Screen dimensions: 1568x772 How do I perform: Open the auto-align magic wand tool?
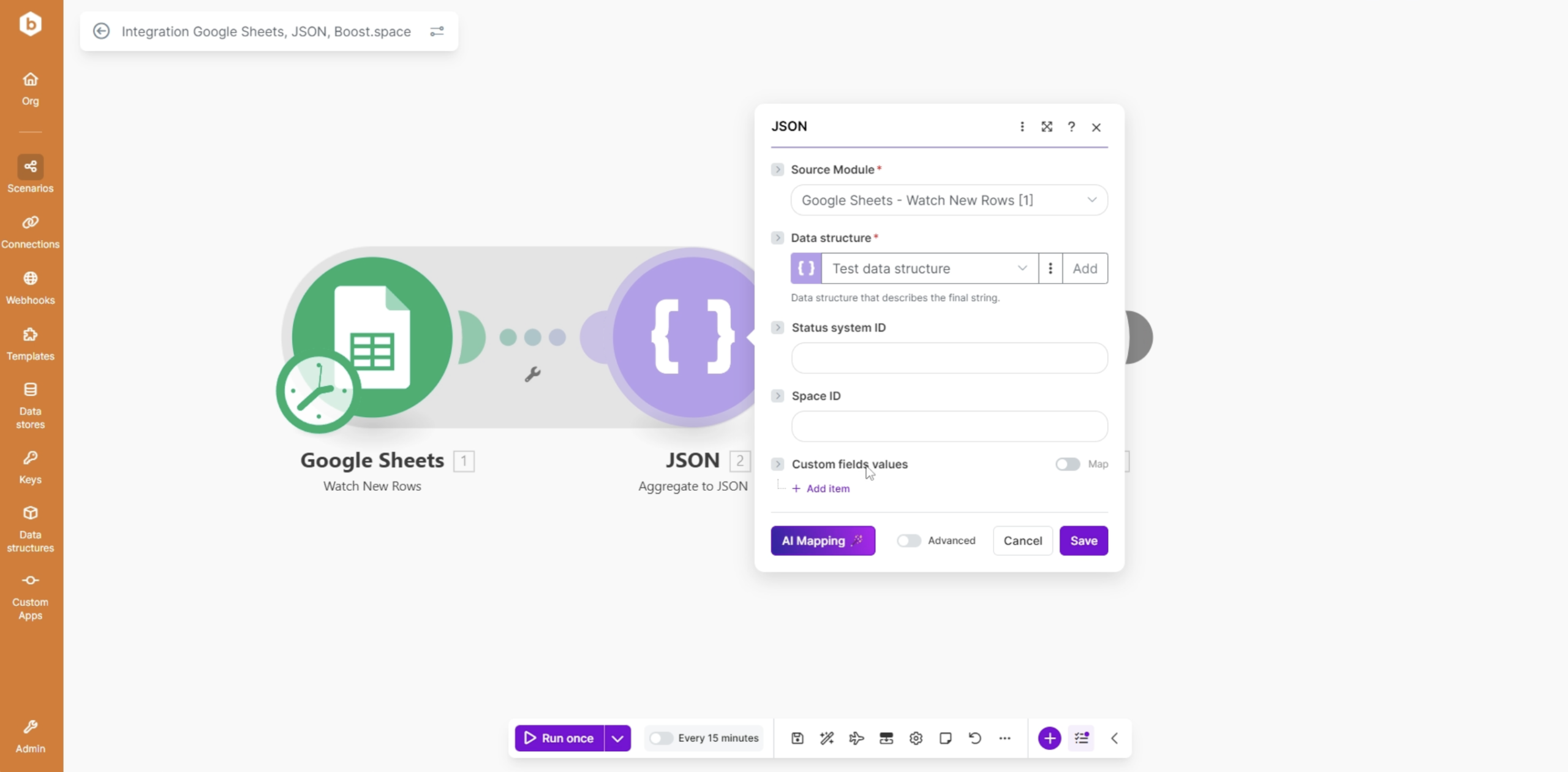point(827,738)
